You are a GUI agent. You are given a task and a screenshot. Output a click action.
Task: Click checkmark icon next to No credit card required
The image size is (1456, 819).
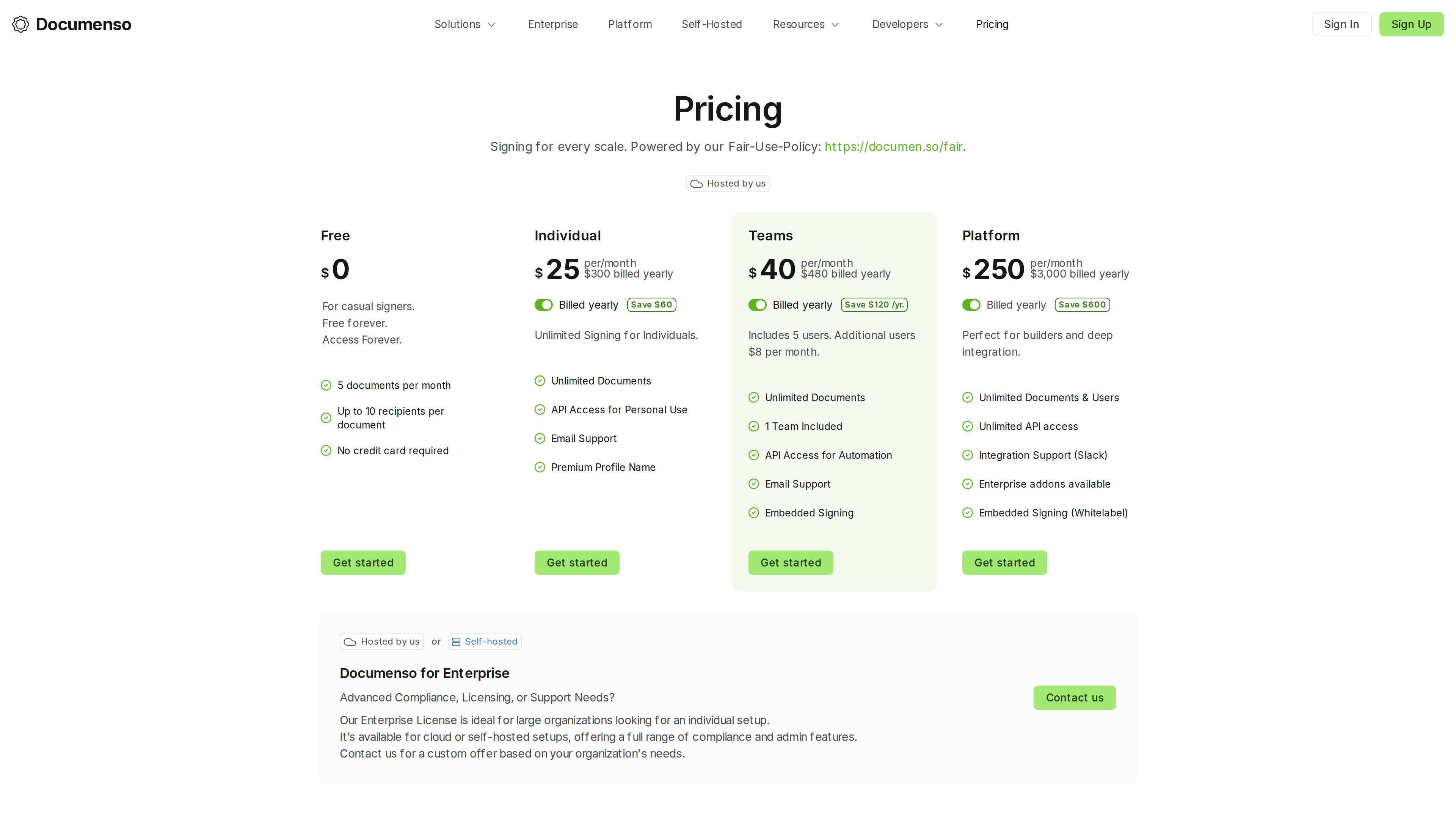(326, 450)
